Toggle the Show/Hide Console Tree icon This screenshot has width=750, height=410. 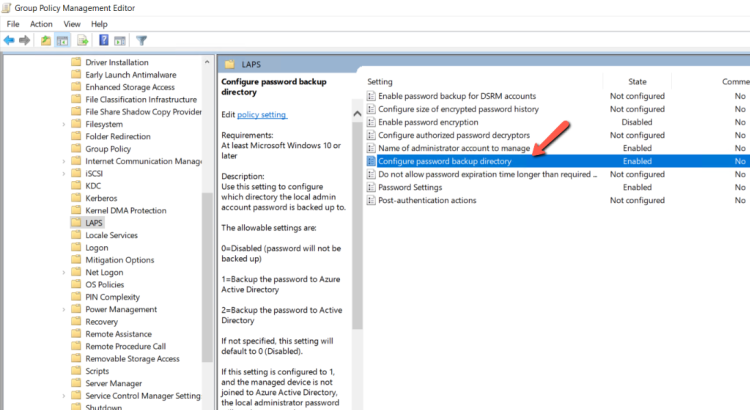[61, 41]
